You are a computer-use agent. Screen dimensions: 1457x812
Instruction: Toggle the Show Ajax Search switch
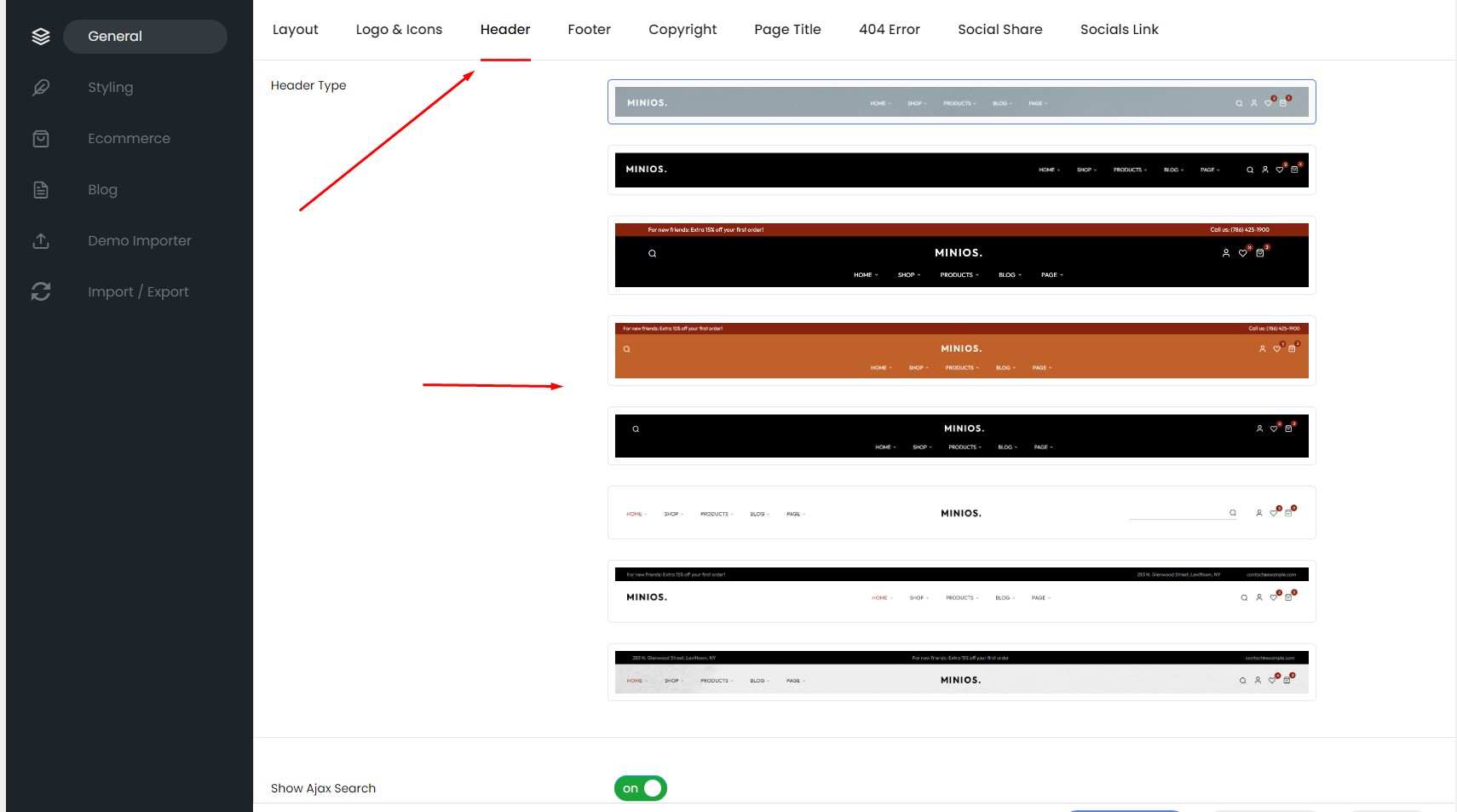pyautogui.click(x=641, y=788)
